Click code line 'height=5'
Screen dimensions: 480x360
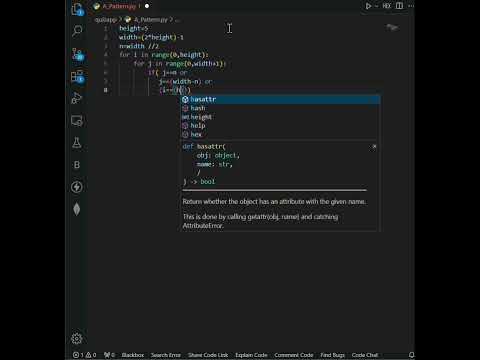click(133, 28)
